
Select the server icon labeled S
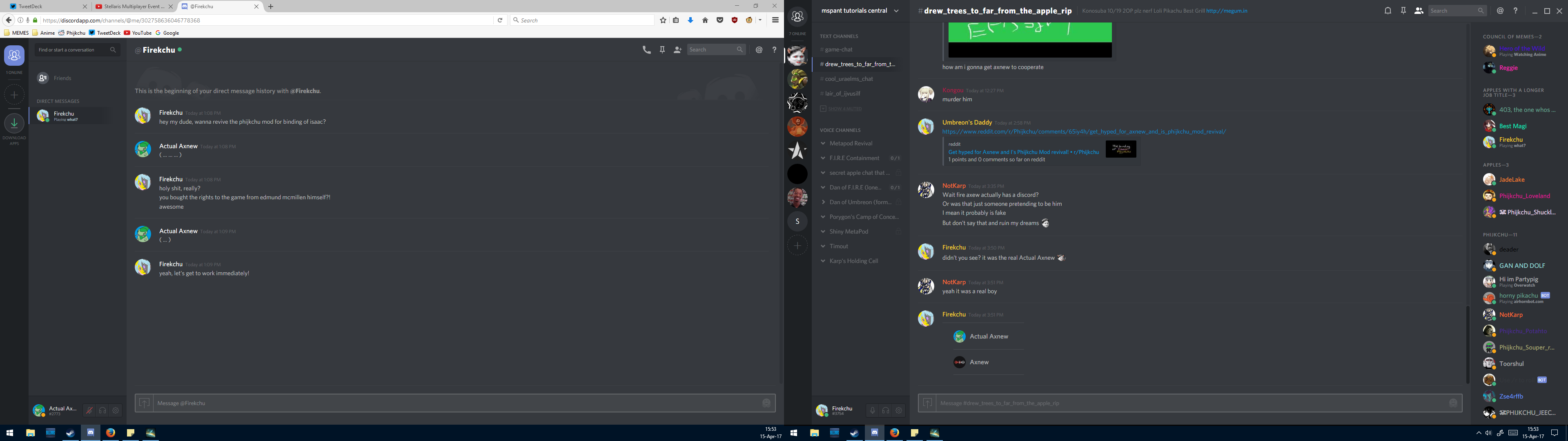[797, 221]
